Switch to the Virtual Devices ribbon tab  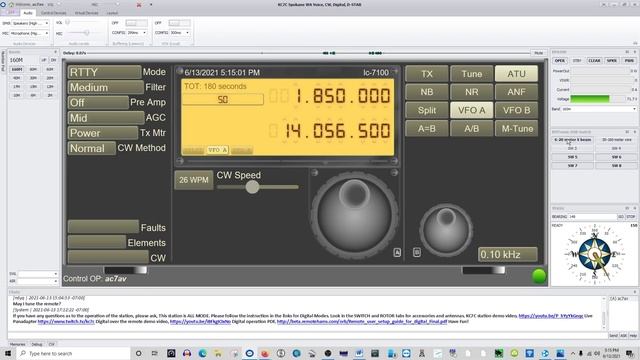[x=87, y=13]
